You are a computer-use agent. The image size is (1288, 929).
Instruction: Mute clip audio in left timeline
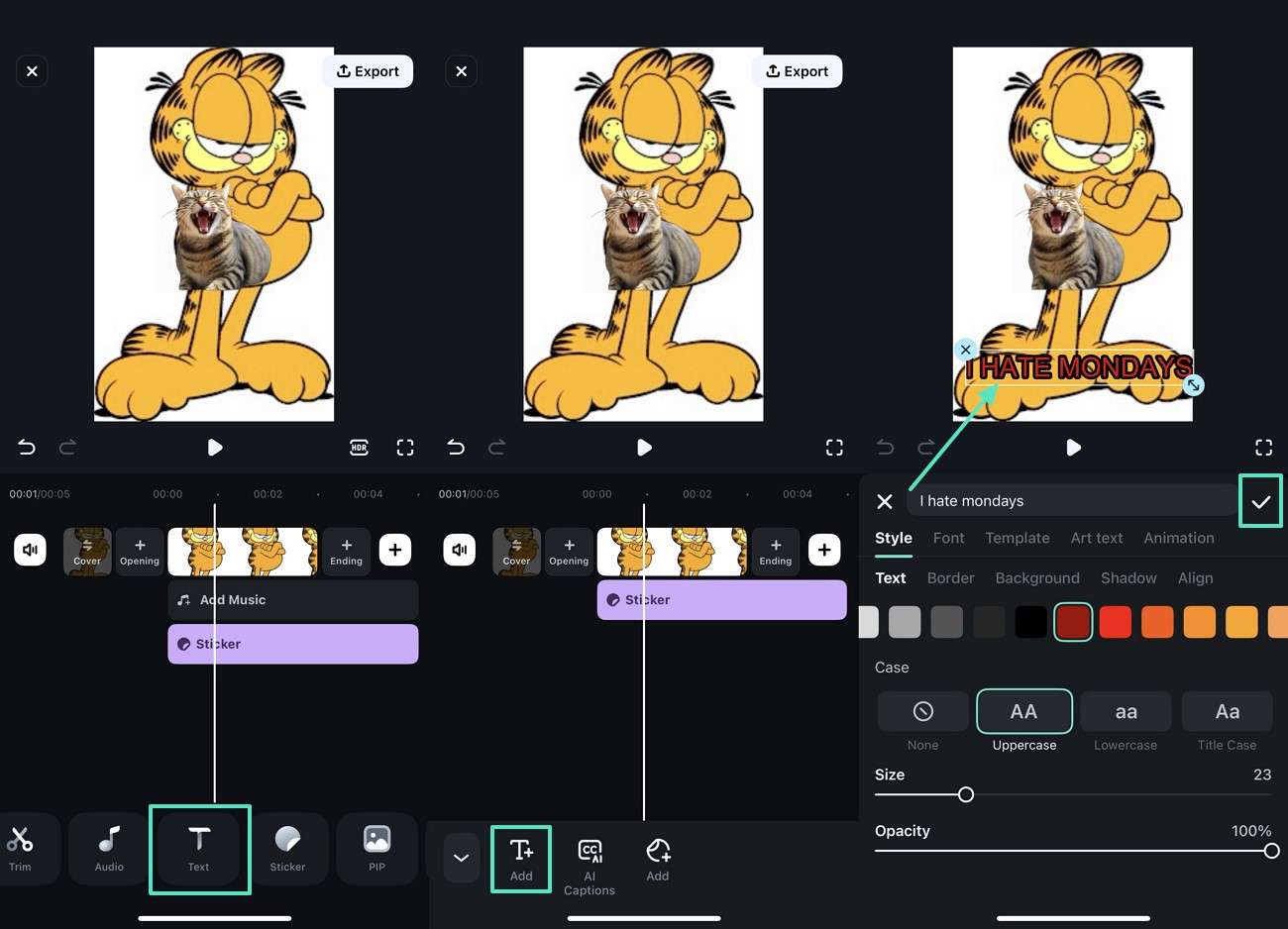point(31,550)
